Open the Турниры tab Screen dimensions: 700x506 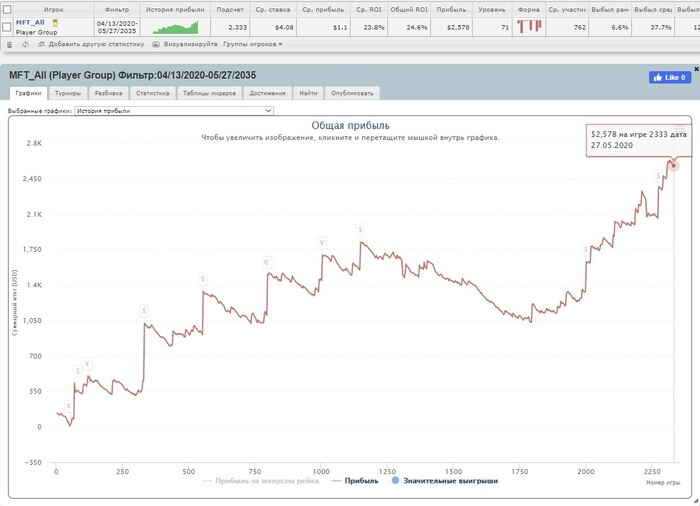tap(68, 93)
